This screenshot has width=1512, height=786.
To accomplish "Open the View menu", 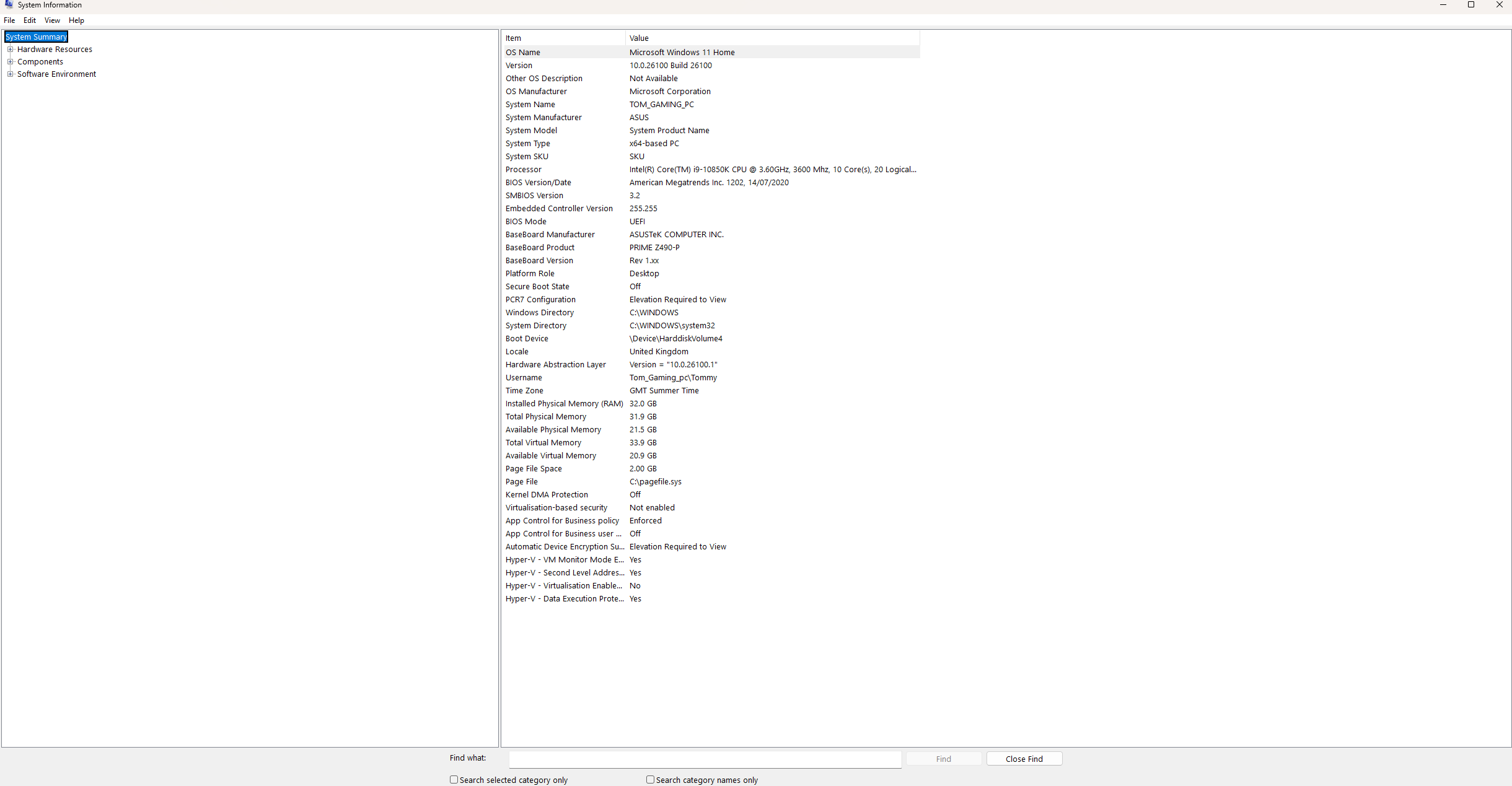I will [x=52, y=20].
